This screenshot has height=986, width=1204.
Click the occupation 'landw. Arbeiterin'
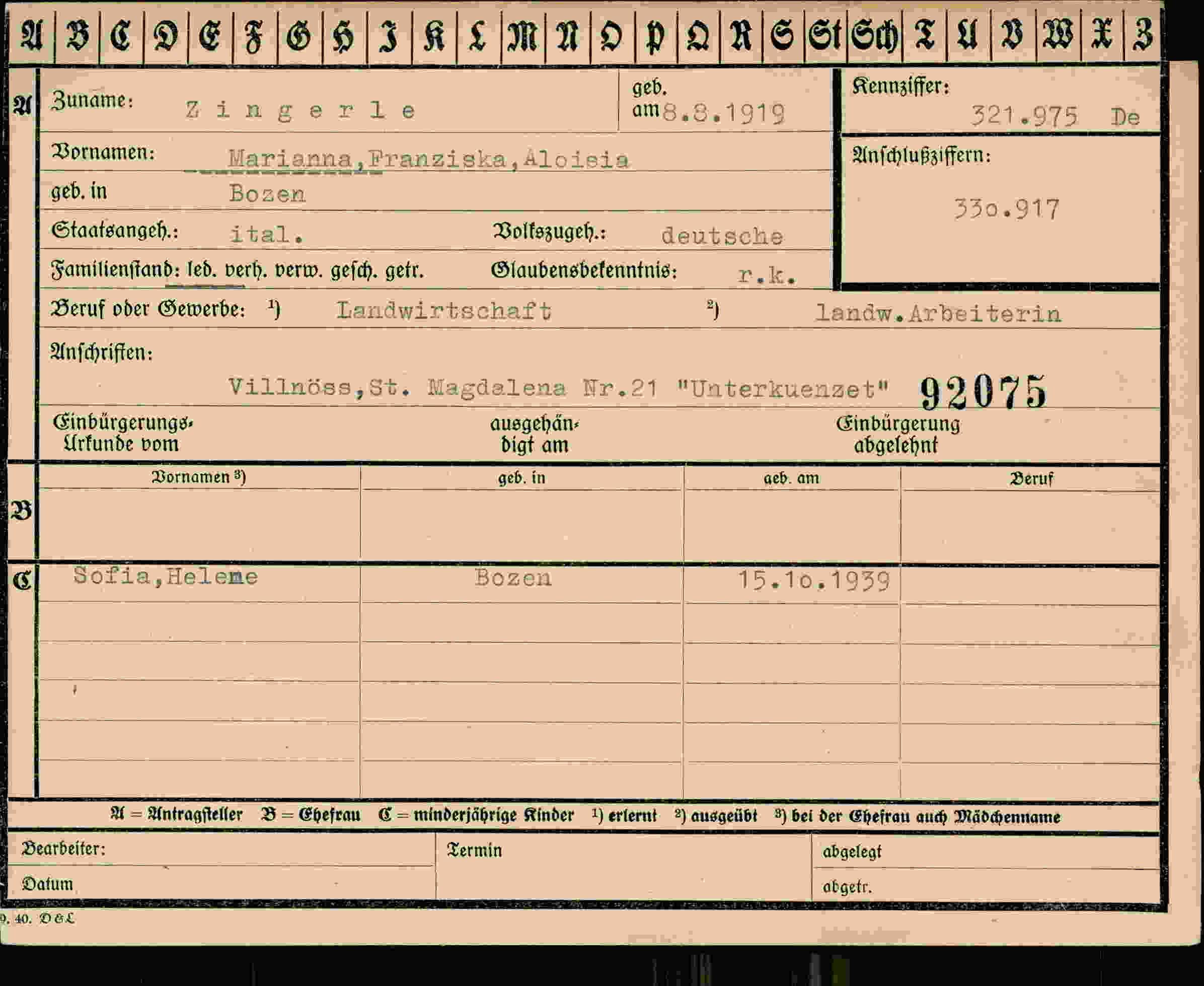click(938, 314)
